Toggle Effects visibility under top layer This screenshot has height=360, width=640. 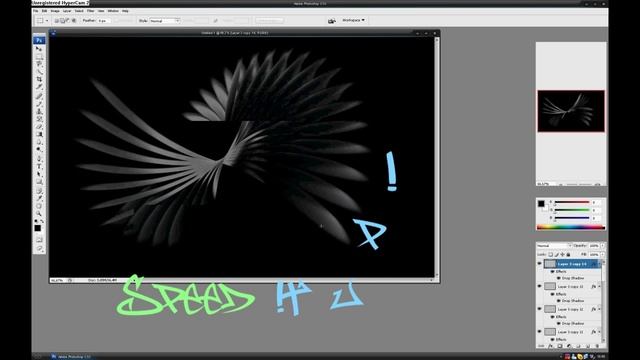coord(553,271)
